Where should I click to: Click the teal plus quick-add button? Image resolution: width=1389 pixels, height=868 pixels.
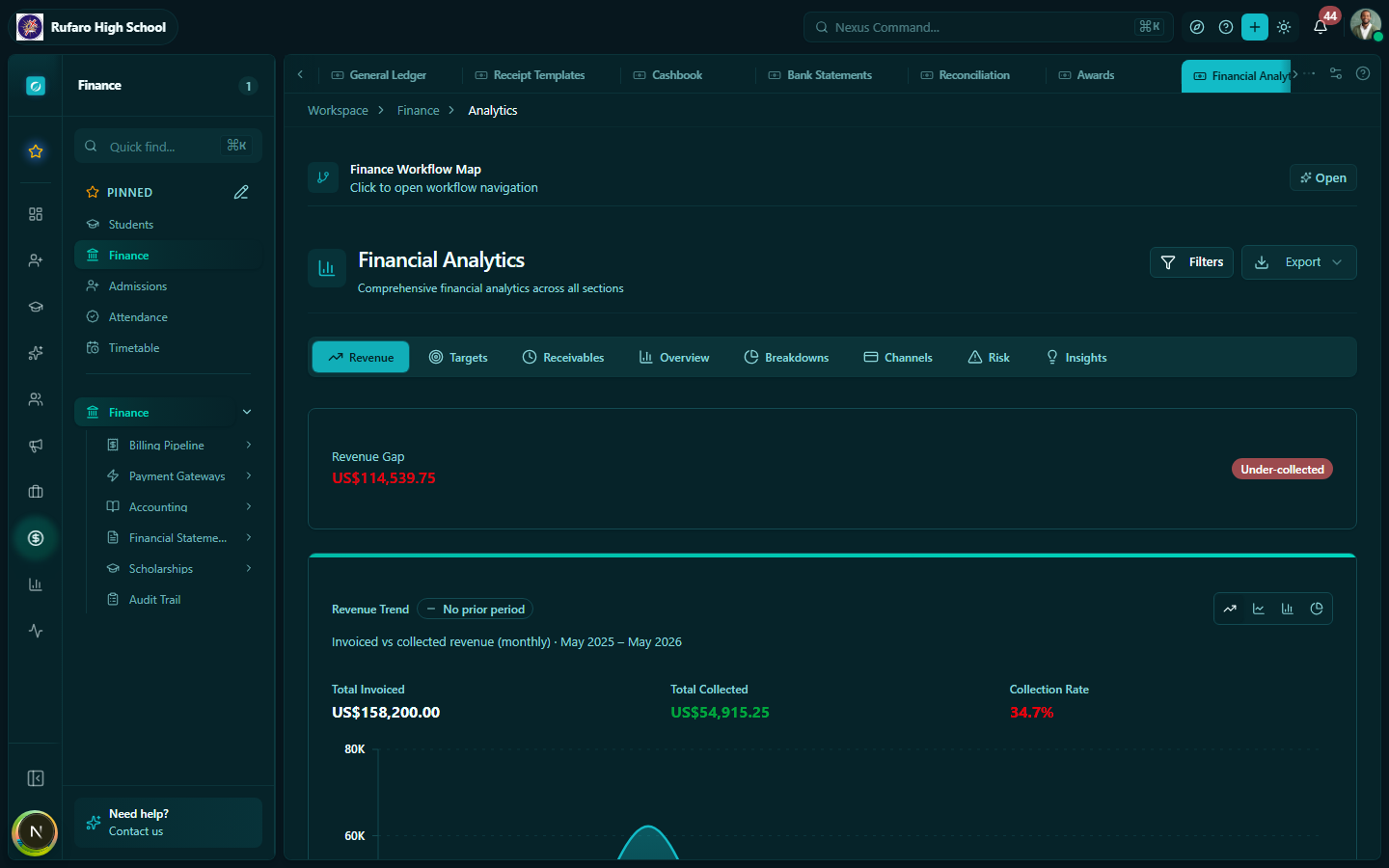tap(1255, 27)
